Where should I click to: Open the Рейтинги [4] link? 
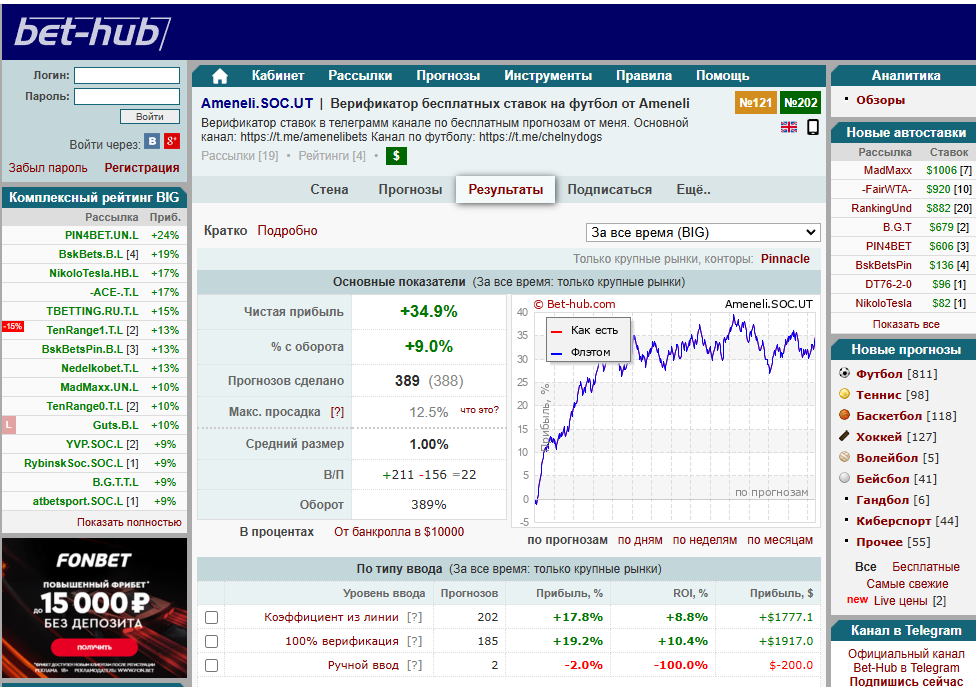point(332,156)
